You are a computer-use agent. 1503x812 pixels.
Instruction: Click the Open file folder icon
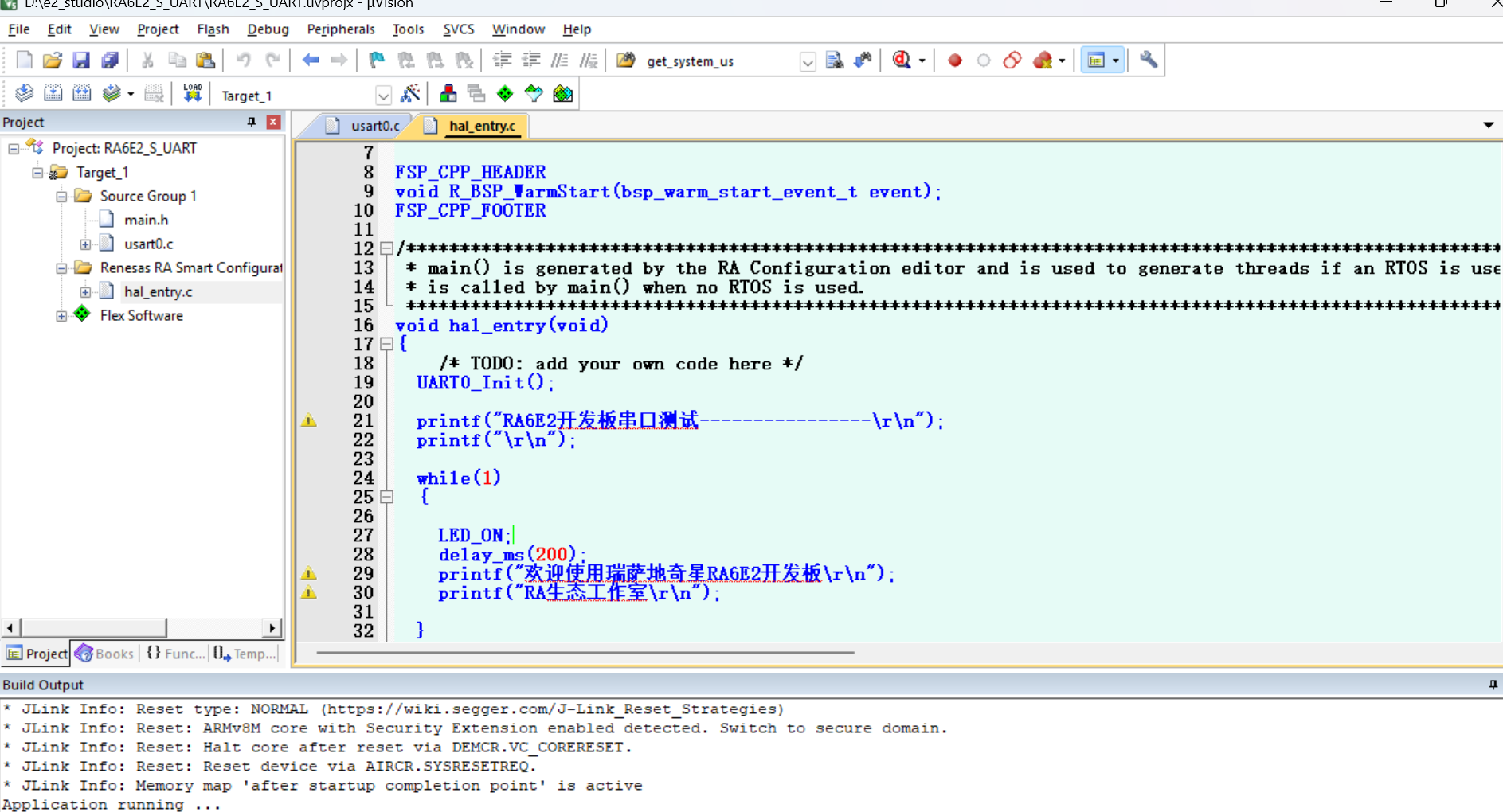[x=53, y=61]
